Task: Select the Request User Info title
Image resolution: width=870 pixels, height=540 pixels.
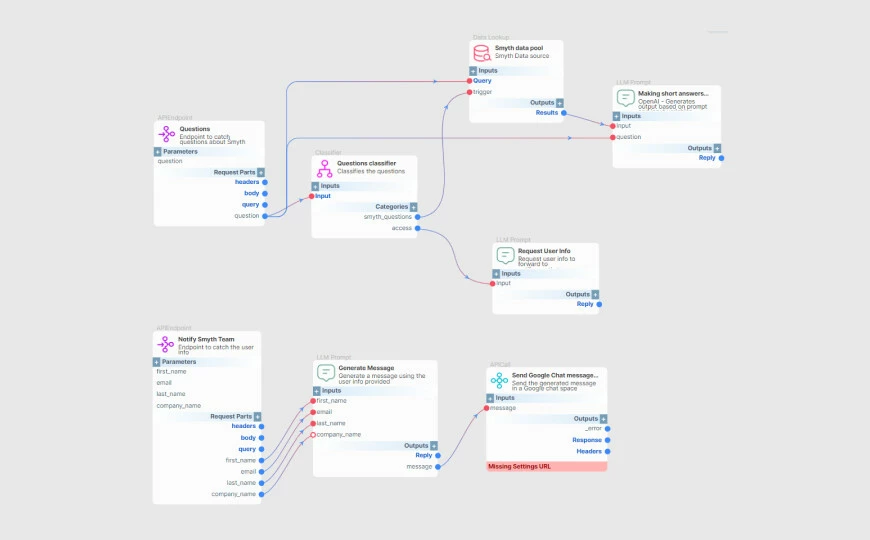Action: 544,251
